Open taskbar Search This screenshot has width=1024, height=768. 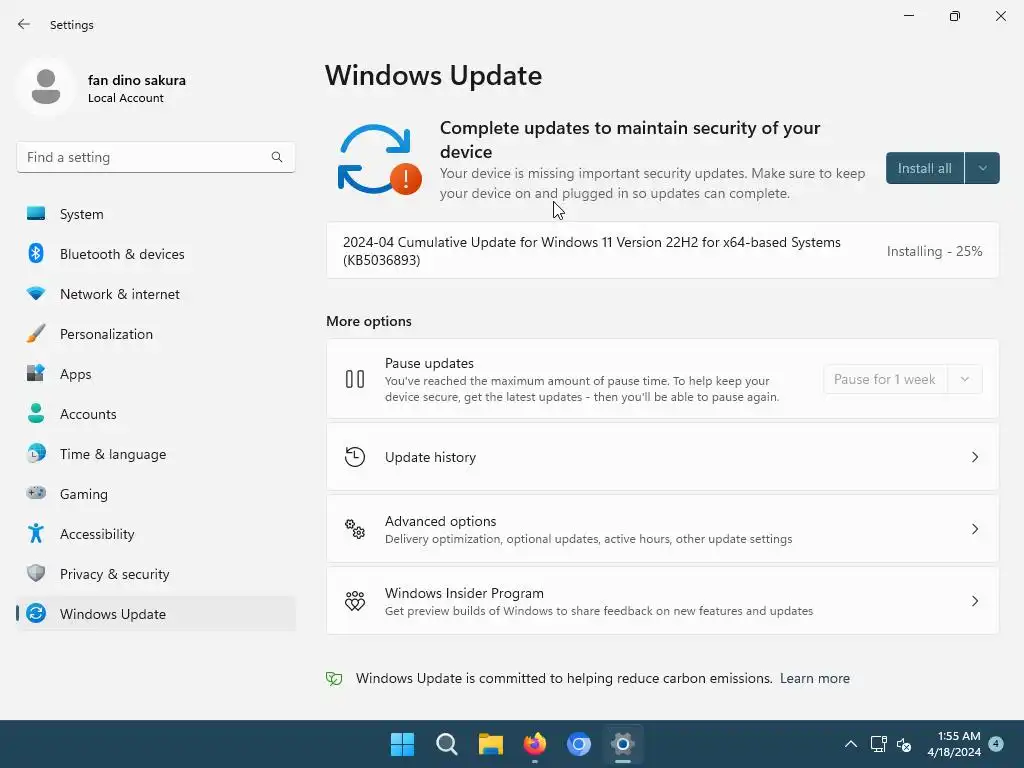pos(447,744)
